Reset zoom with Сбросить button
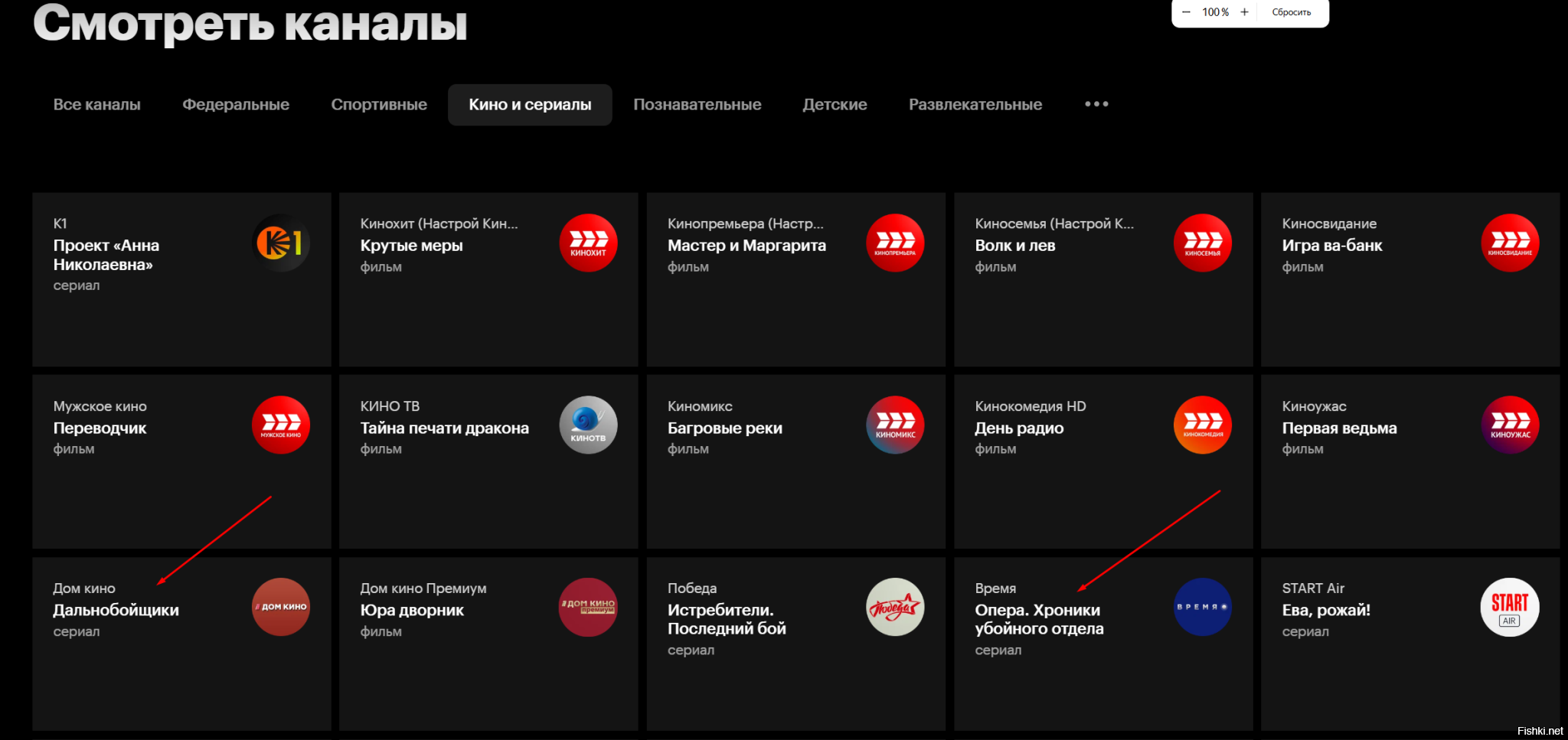 click(x=1292, y=12)
